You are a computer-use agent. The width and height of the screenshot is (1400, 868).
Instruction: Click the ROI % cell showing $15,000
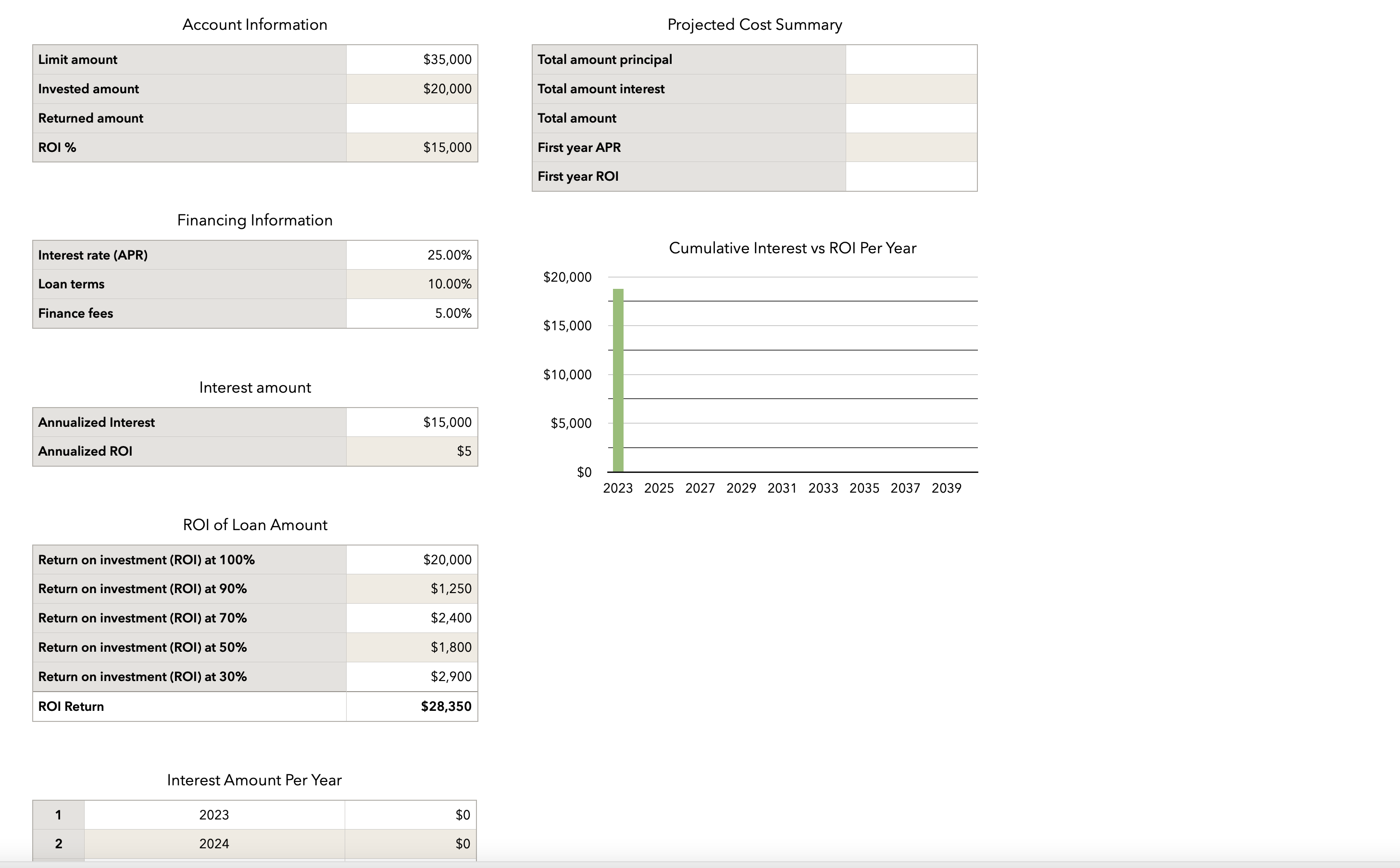tap(411, 147)
